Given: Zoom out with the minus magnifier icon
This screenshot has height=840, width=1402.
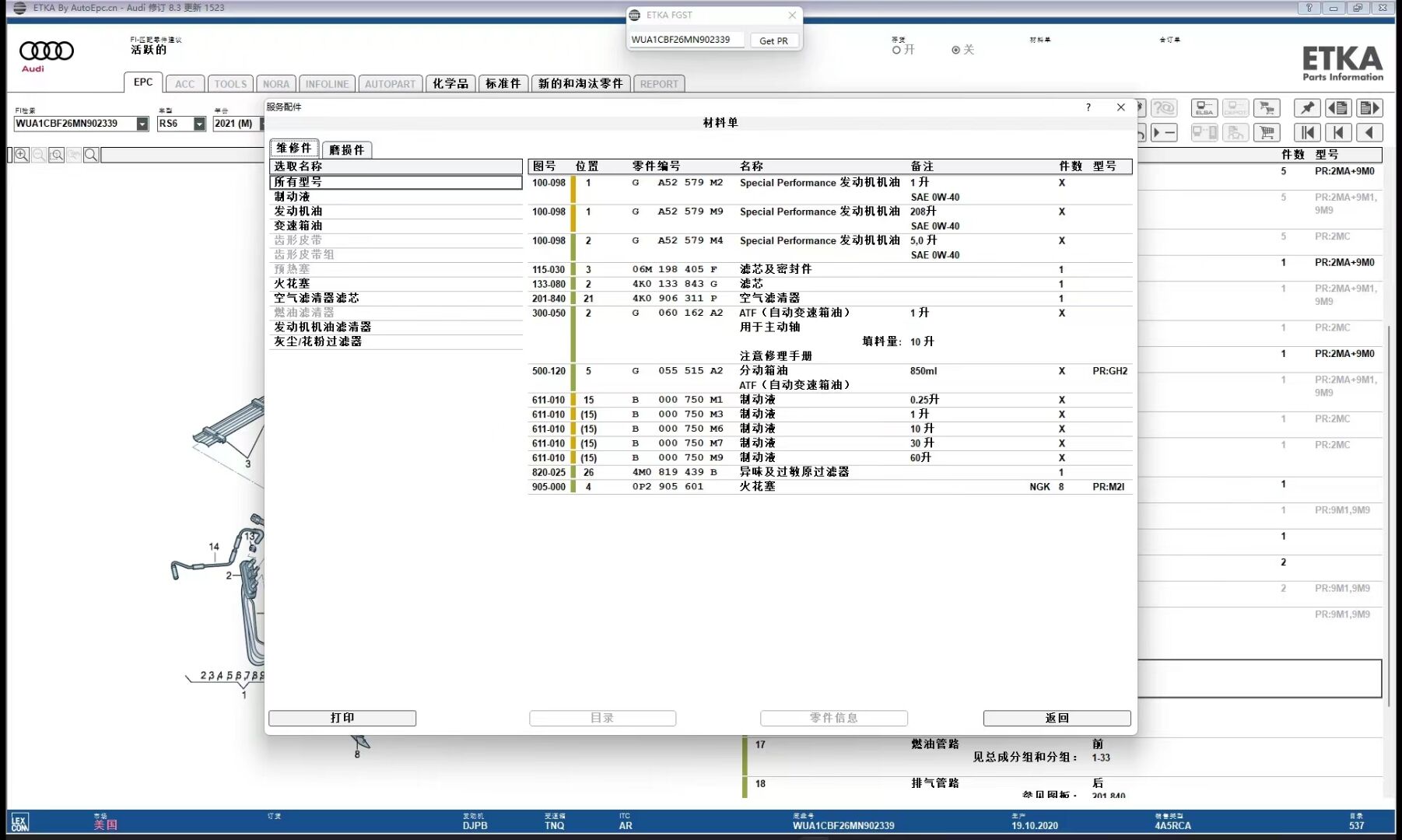Looking at the screenshot, I should pos(38,155).
